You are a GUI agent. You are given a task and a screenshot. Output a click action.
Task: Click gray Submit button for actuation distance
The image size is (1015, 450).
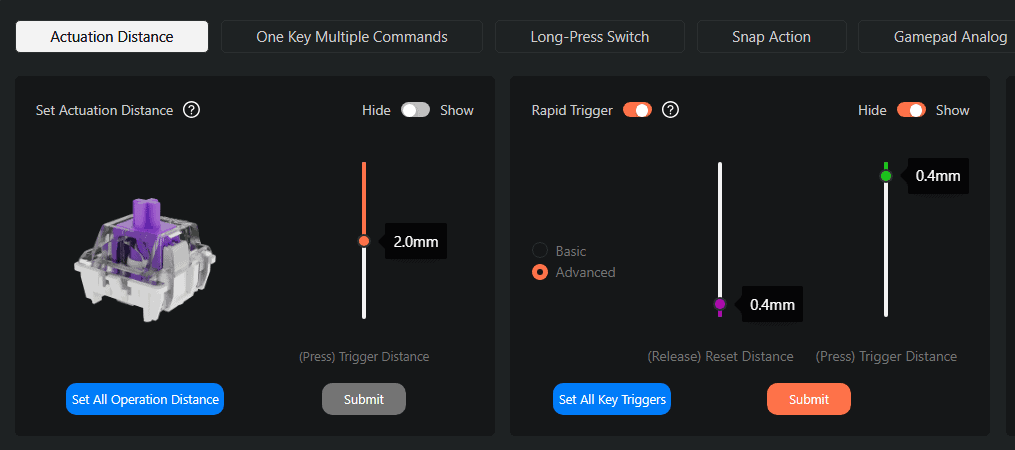(x=364, y=399)
